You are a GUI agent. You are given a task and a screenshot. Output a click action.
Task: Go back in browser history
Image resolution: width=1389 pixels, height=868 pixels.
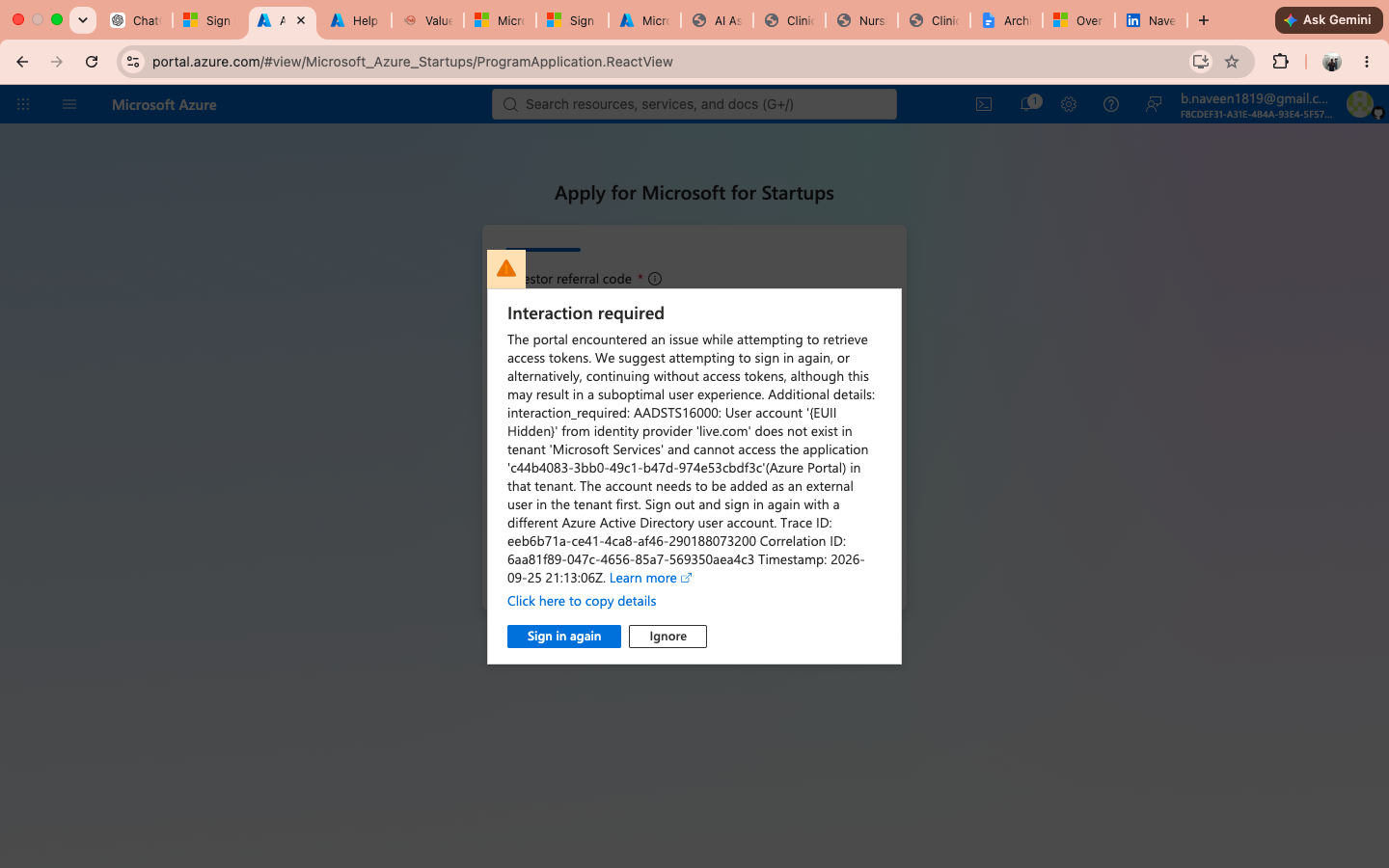click(x=22, y=62)
